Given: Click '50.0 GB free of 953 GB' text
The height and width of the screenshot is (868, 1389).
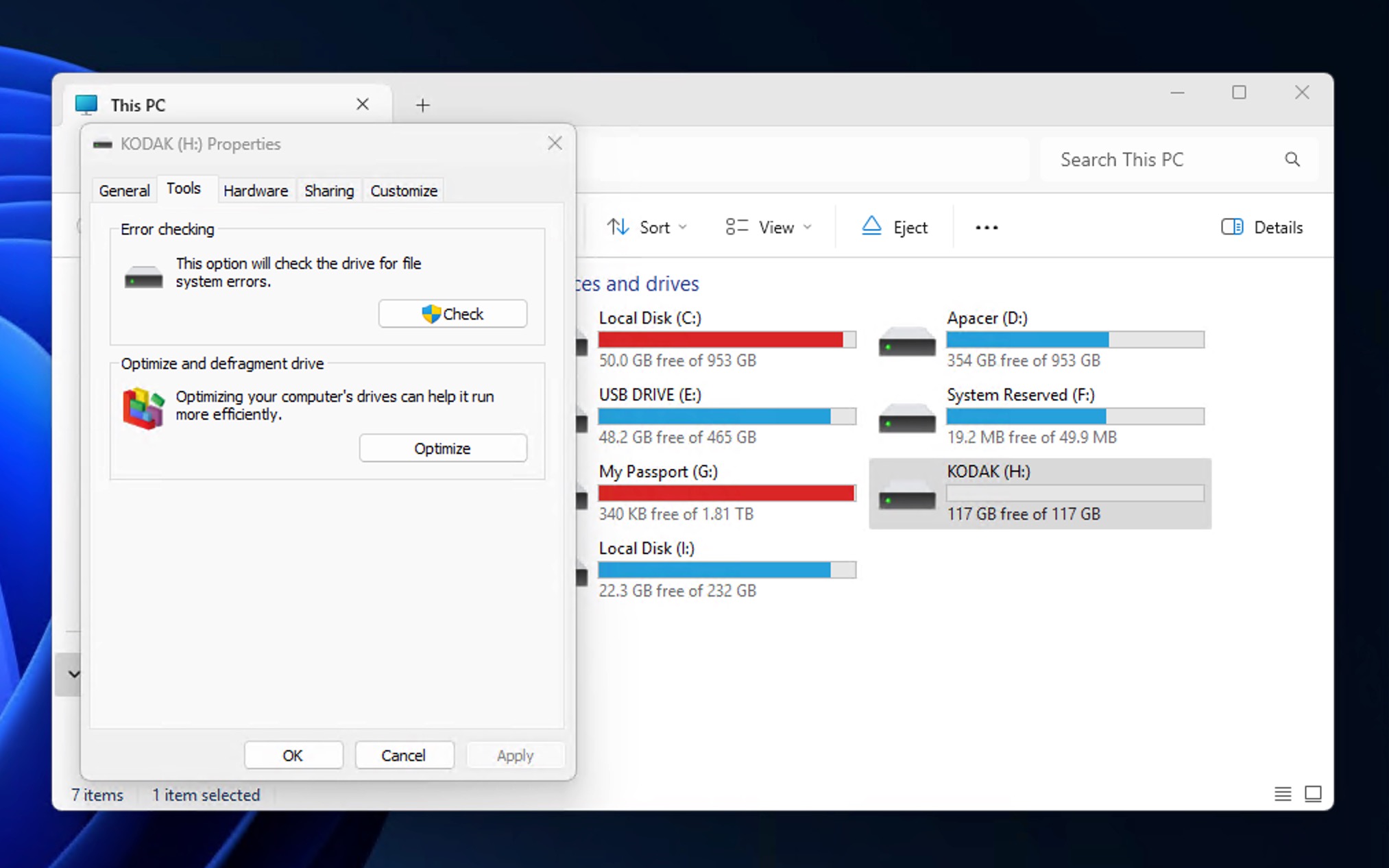Looking at the screenshot, I should (677, 361).
